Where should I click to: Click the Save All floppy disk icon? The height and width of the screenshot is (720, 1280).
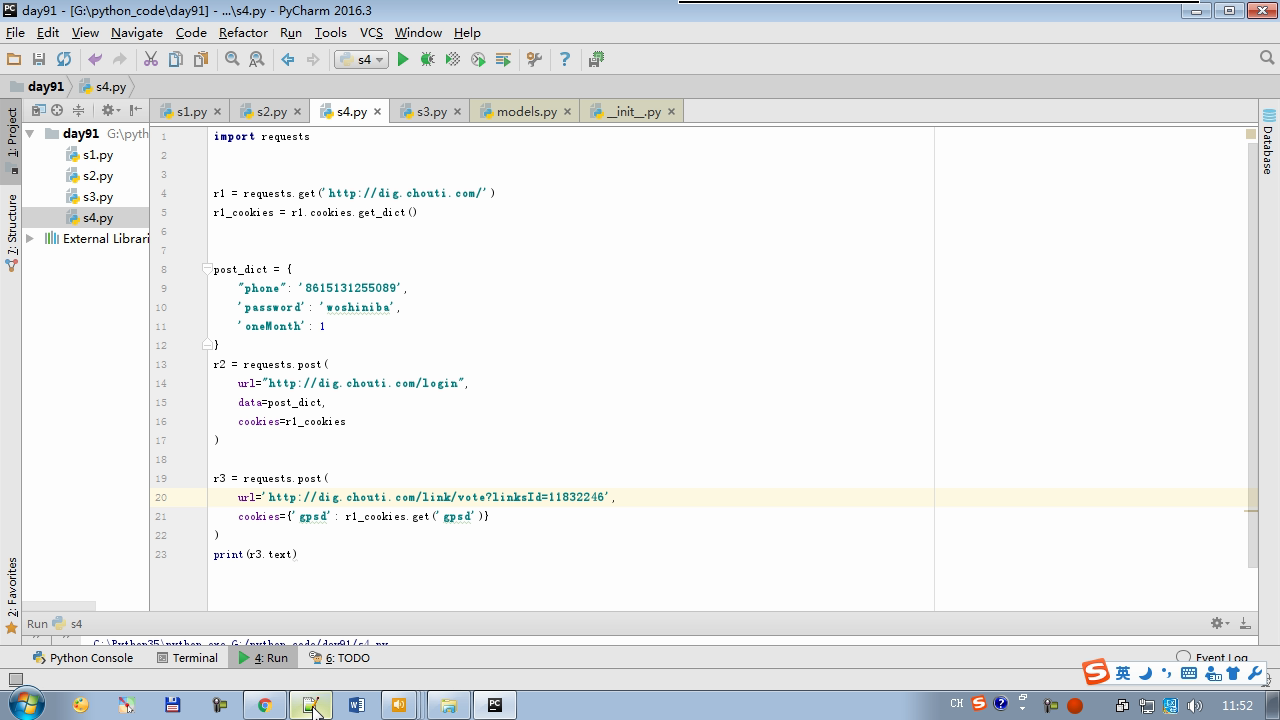coord(39,60)
